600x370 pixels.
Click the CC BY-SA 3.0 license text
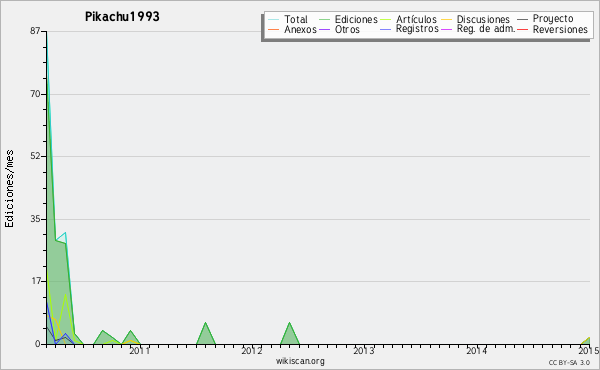click(569, 362)
